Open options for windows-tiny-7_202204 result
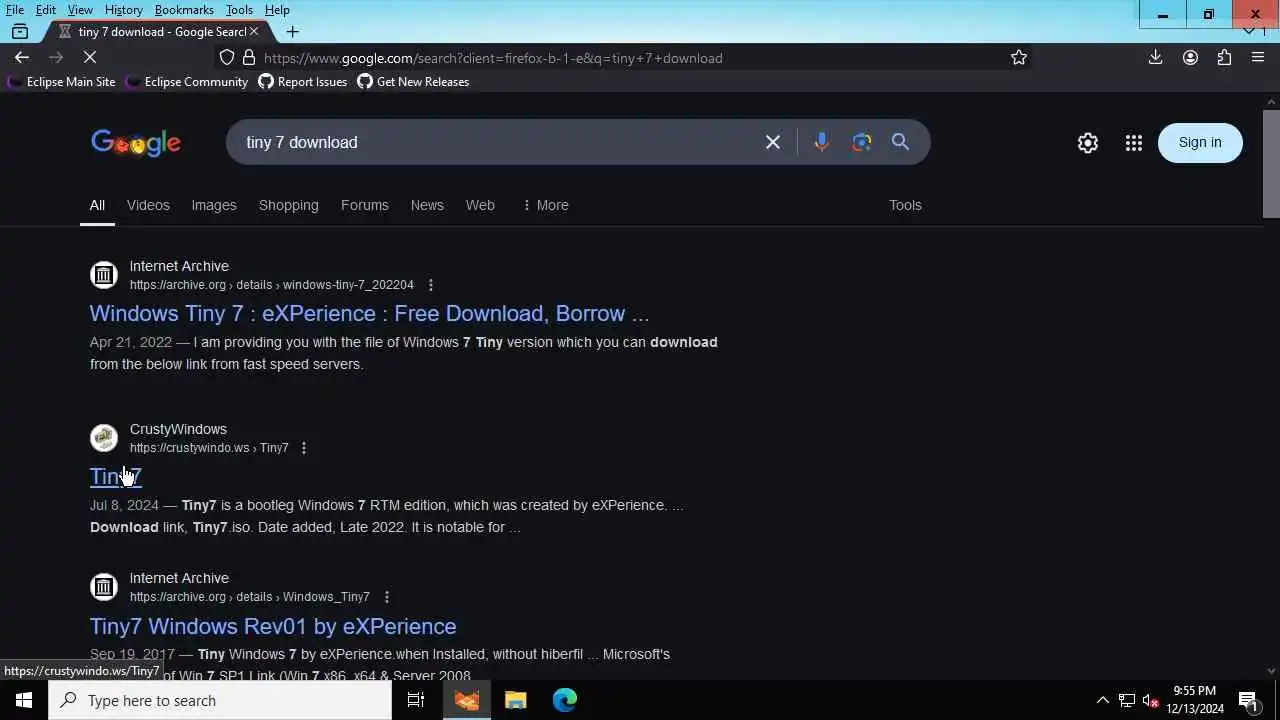The height and width of the screenshot is (720, 1280). (431, 285)
